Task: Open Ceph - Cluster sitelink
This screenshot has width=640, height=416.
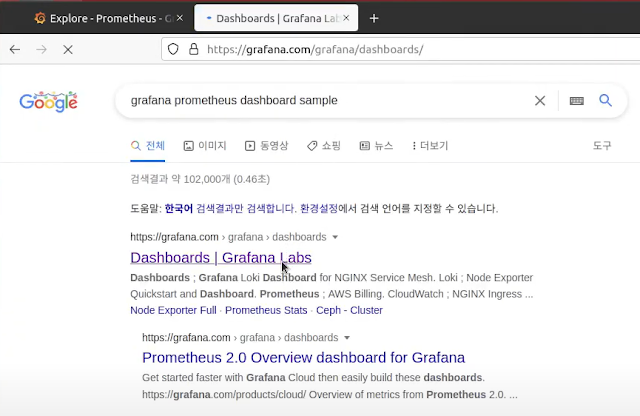Action: (x=349, y=310)
